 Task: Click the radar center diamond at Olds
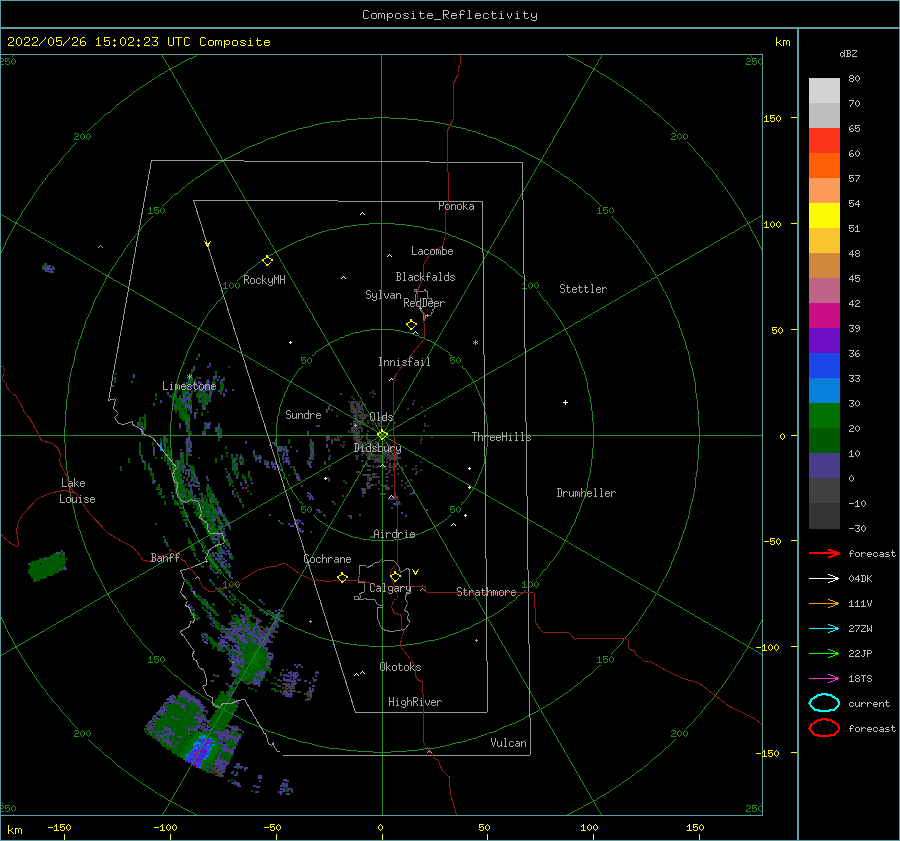point(382,435)
